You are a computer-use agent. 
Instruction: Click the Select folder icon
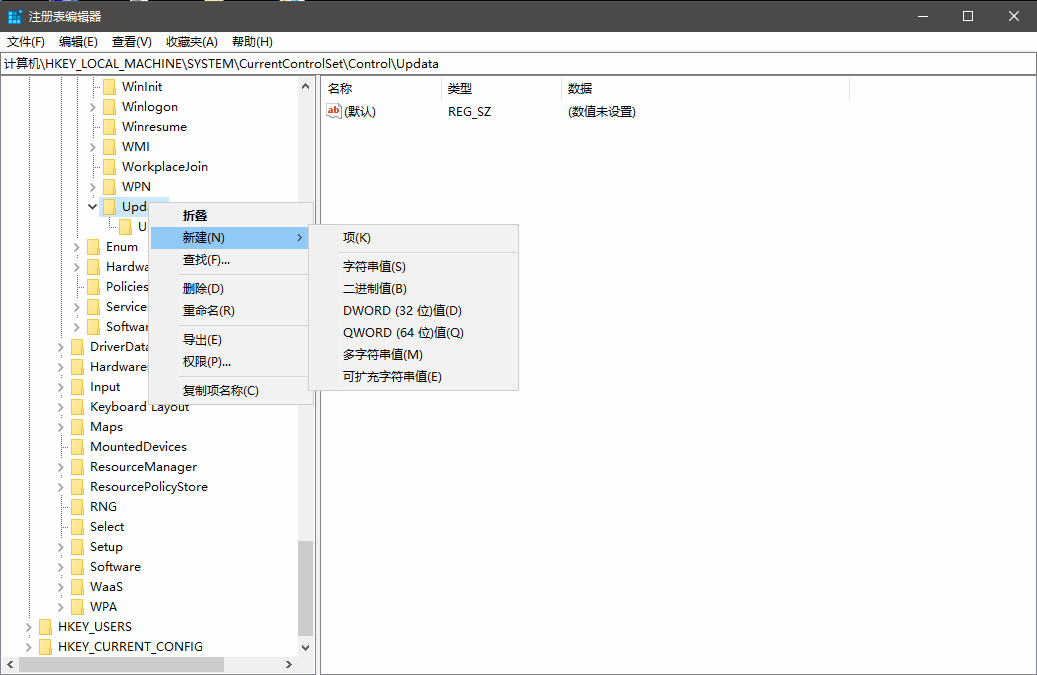click(78, 527)
